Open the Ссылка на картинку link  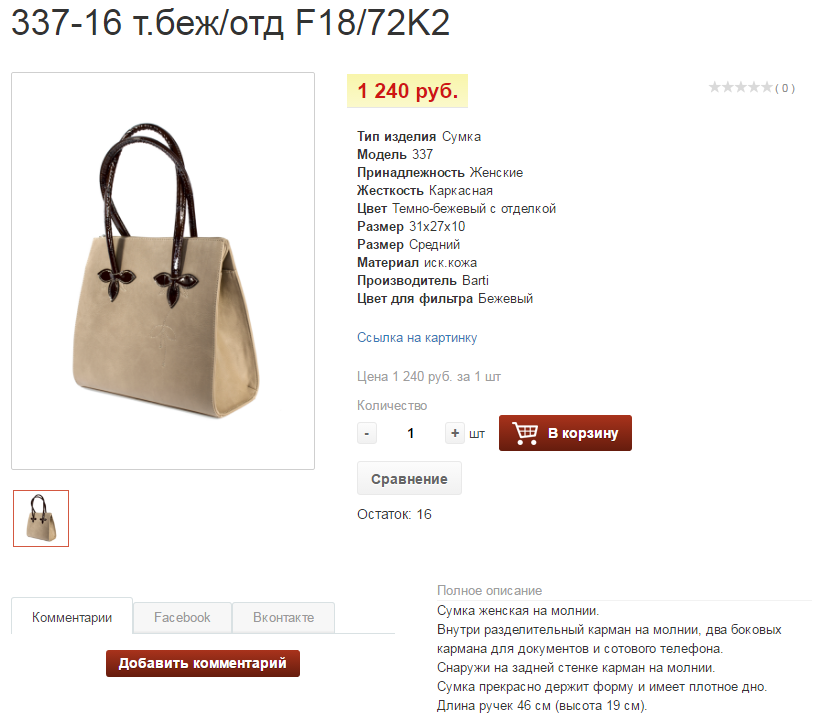(x=417, y=337)
